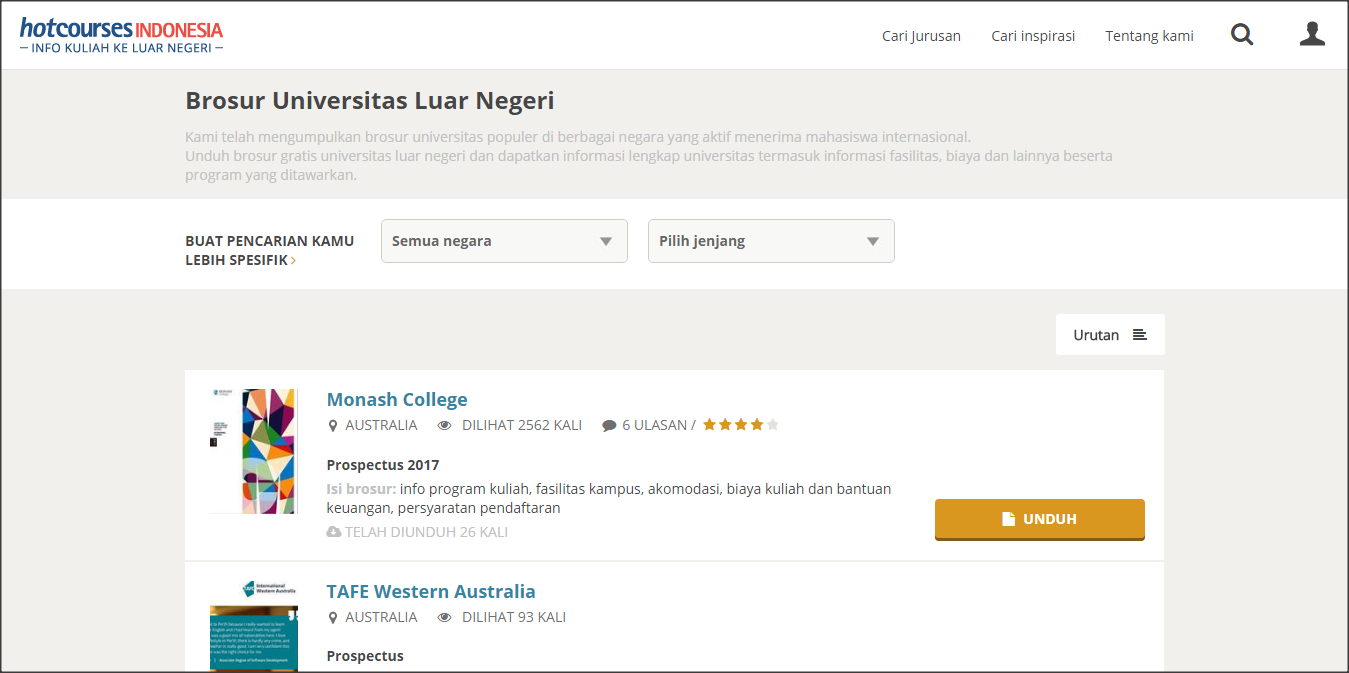The width and height of the screenshot is (1349, 673).
Task: Click the eye views icon for Monash College
Action: click(x=445, y=426)
